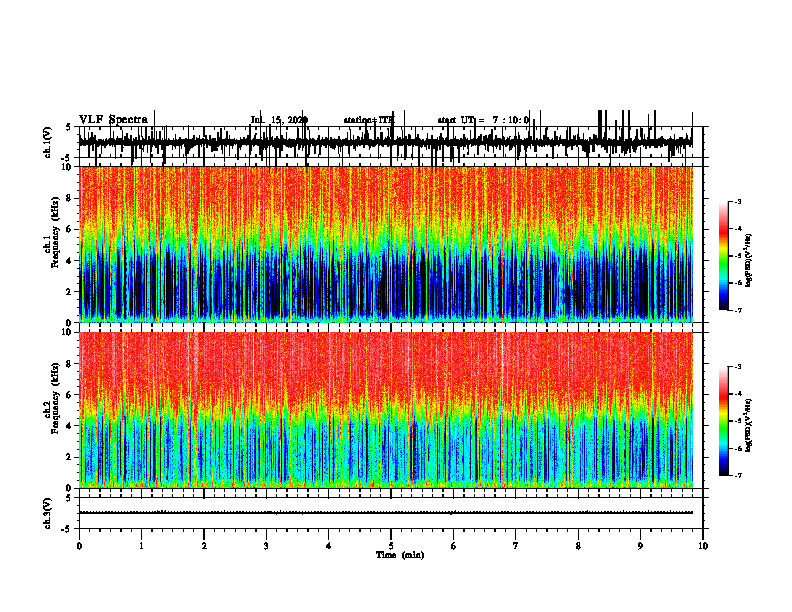Click the '4' minute tick label
Screen dimensions: 792x612
tap(329, 546)
